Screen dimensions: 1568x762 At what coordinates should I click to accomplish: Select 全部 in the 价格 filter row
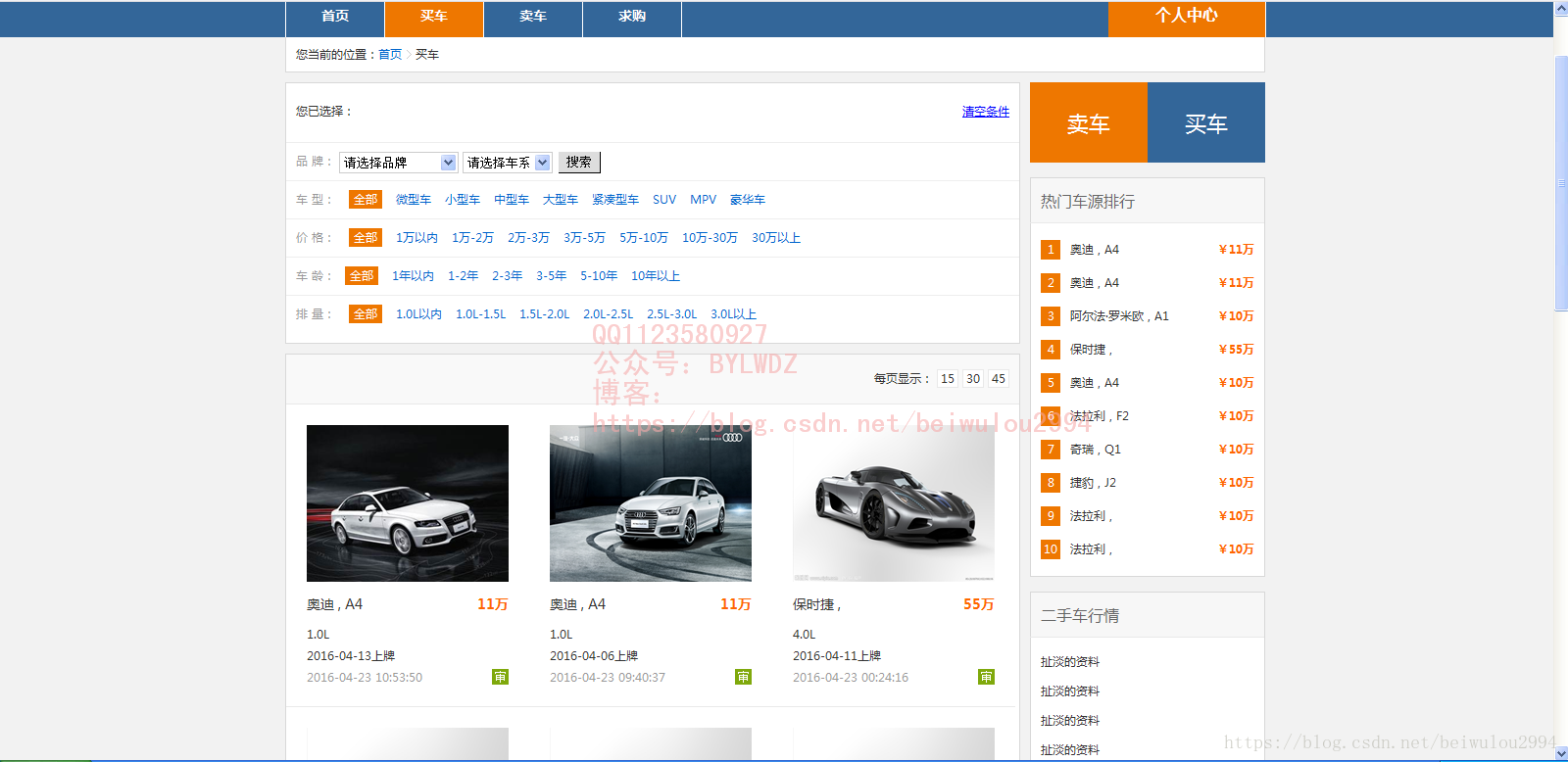366,238
